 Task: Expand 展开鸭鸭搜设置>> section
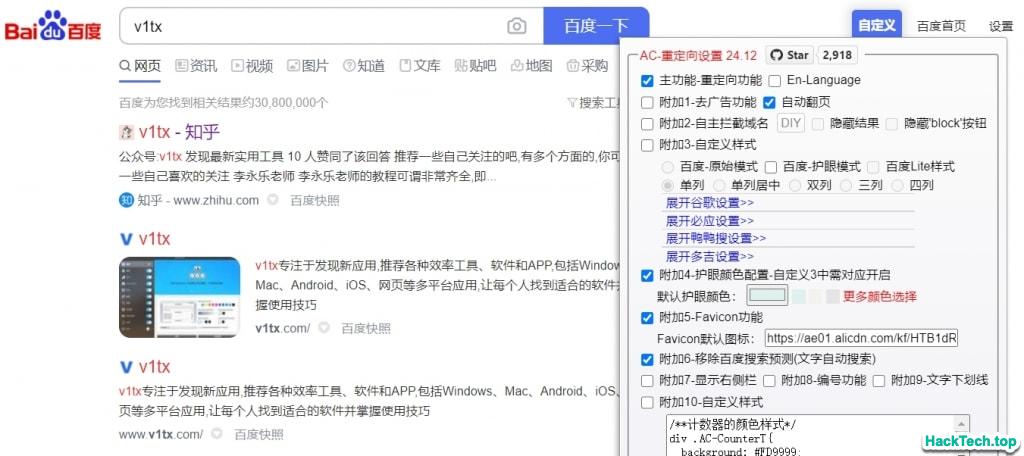716,238
